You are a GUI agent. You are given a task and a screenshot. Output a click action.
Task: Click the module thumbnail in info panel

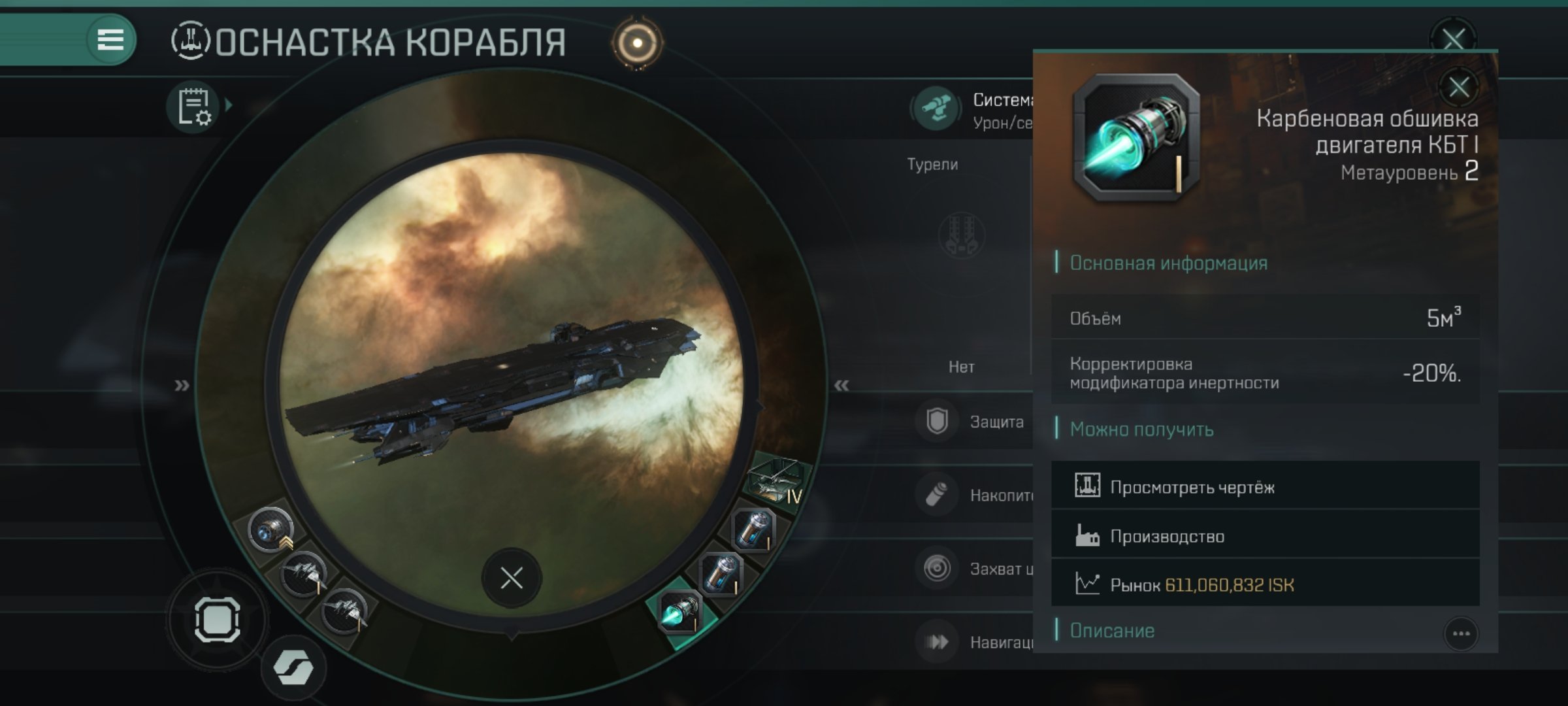[x=1136, y=138]
